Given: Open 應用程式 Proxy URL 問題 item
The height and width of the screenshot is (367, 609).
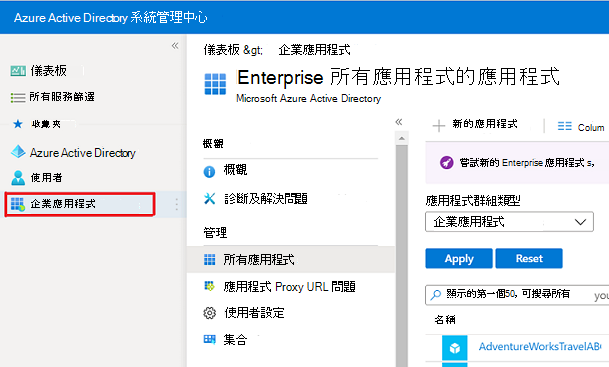Looking at the screenshot, I should pos(289,287).
